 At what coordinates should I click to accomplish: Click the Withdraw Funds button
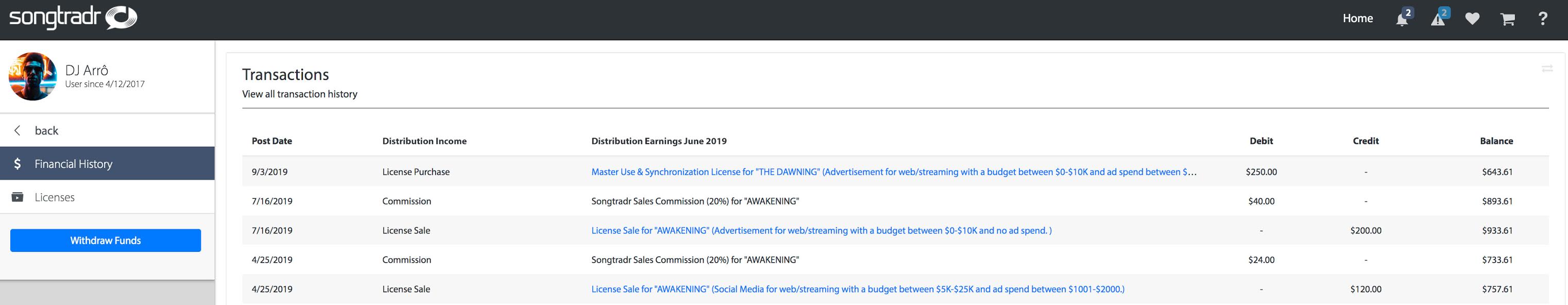coord(105,241)
